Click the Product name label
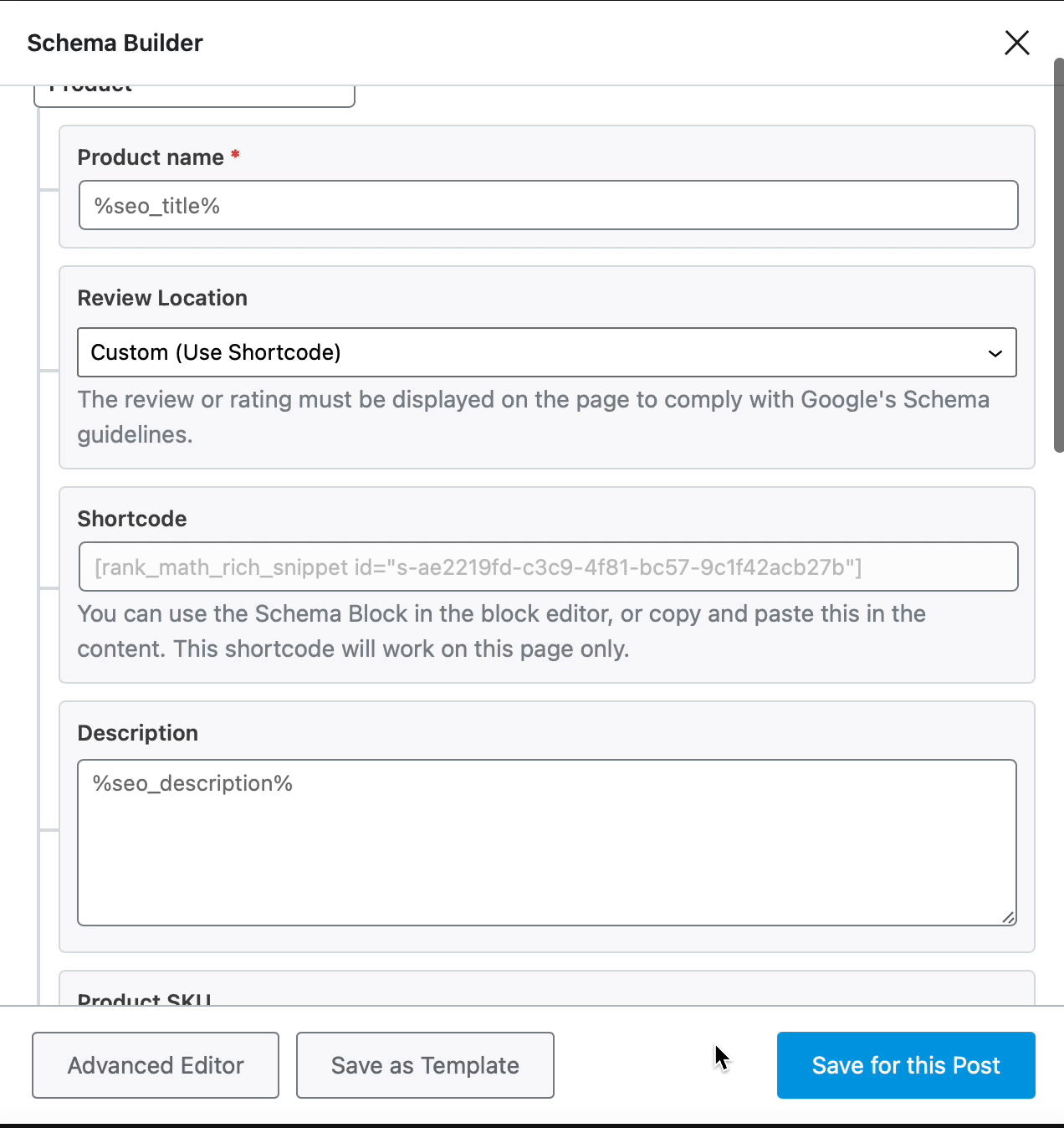 pos(151,157)
